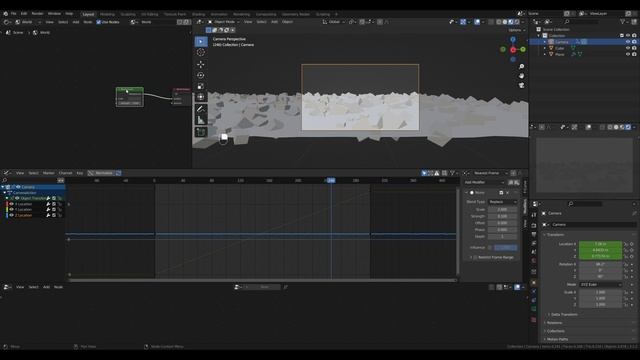The image size is (640, 360).
Task: Click the viewport pan hand icon
Action: 521,76
